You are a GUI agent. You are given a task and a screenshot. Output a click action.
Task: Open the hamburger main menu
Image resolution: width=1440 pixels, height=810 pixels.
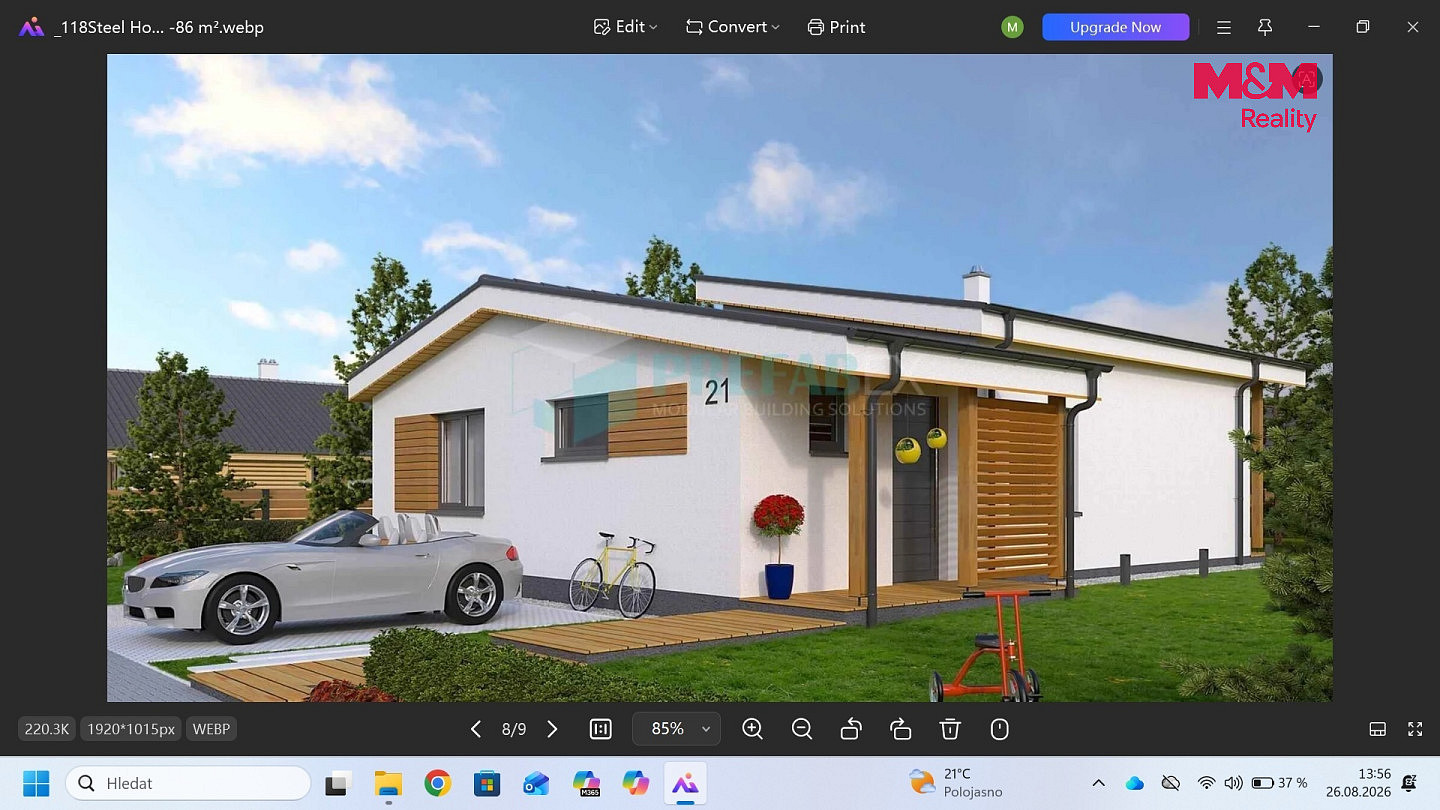(1224, 27)
